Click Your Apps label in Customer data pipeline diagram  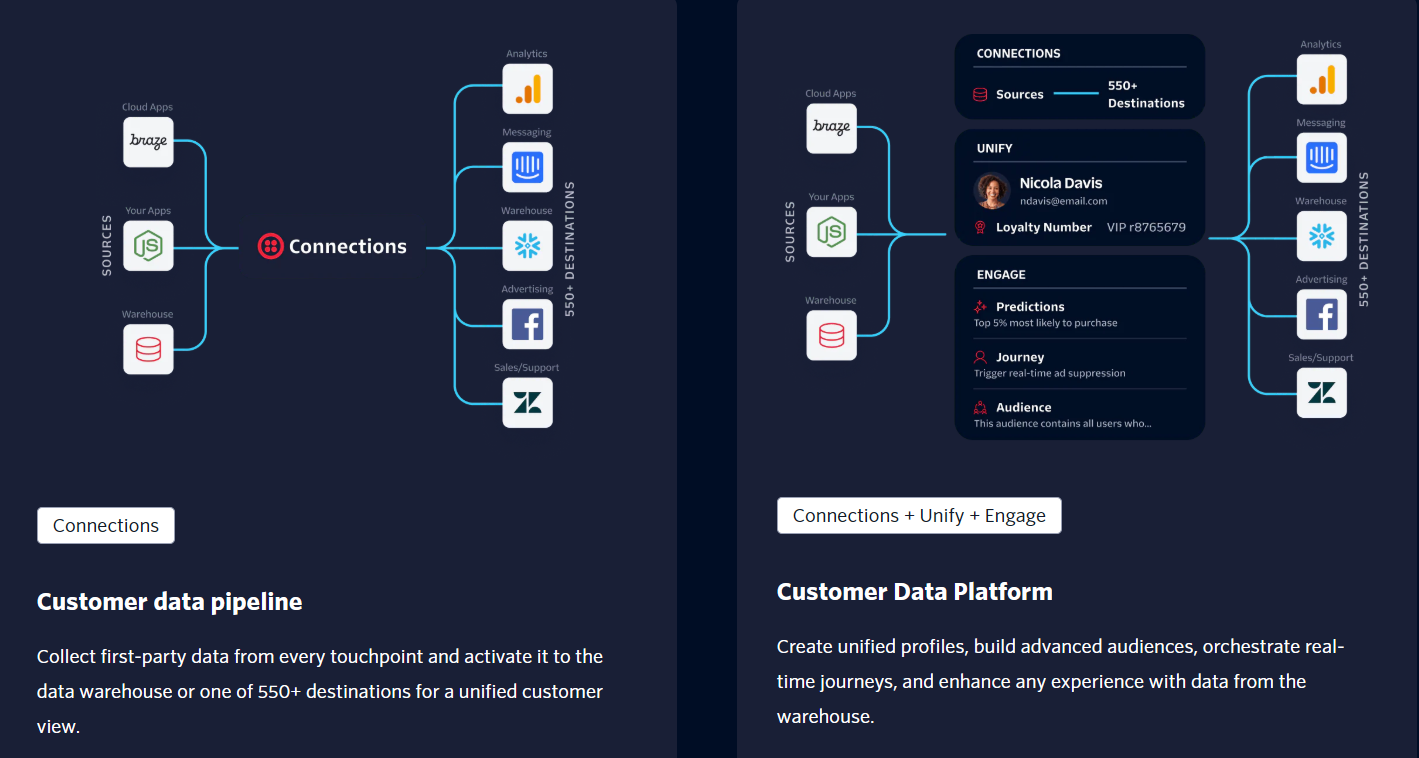pyautogui.click(x=148, y=211)
